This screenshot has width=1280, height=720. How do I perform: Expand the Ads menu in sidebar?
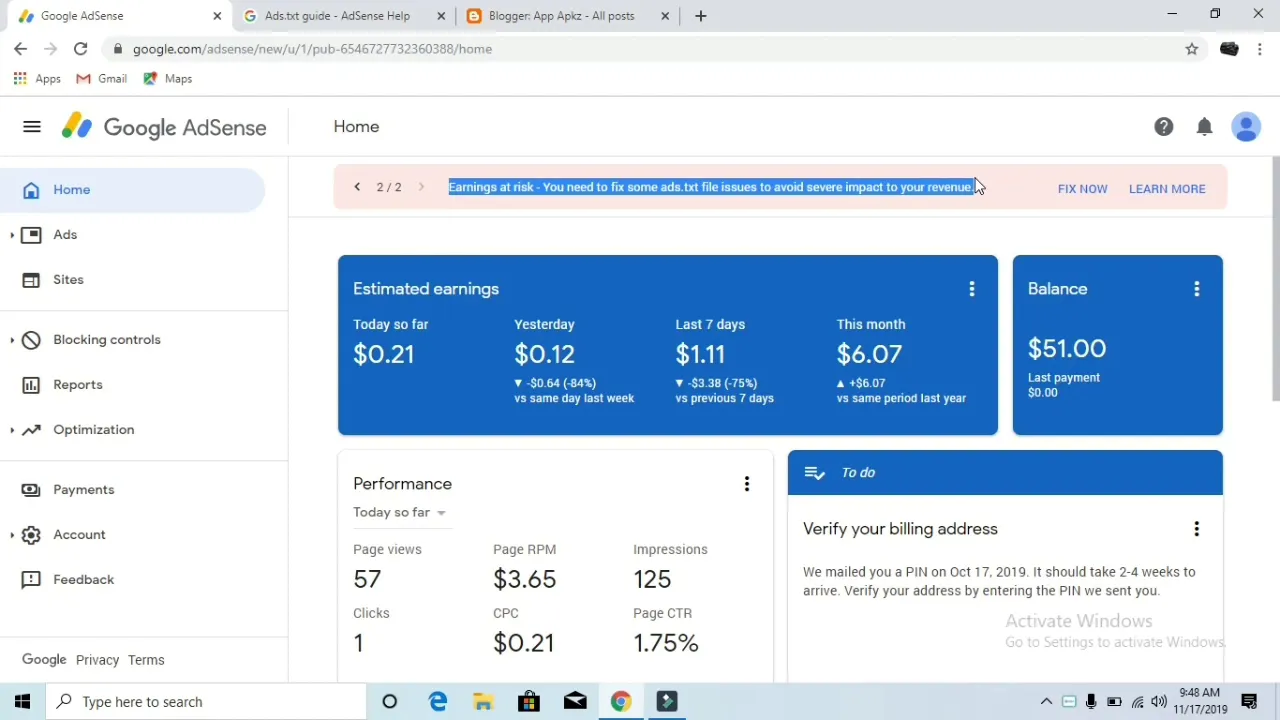(12, 235)
